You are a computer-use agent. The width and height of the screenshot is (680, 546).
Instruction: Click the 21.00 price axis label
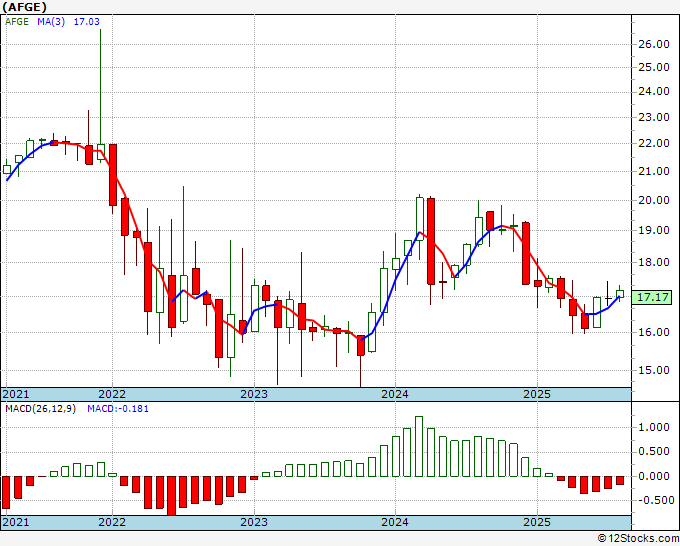(654, 171)
